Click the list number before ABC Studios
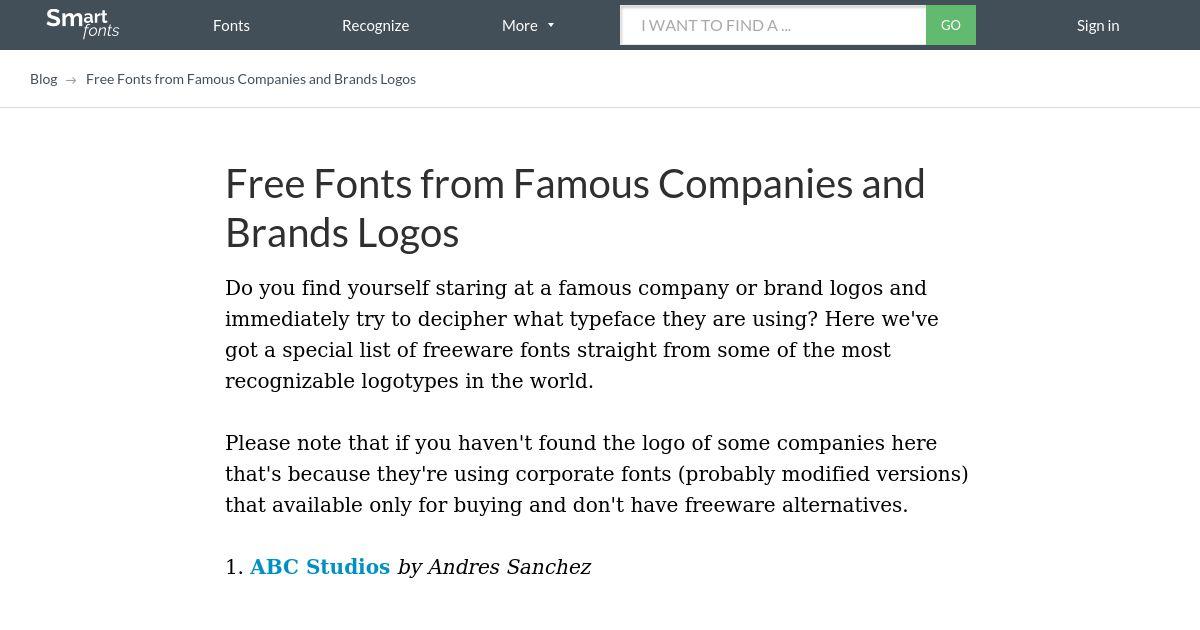 234,567
